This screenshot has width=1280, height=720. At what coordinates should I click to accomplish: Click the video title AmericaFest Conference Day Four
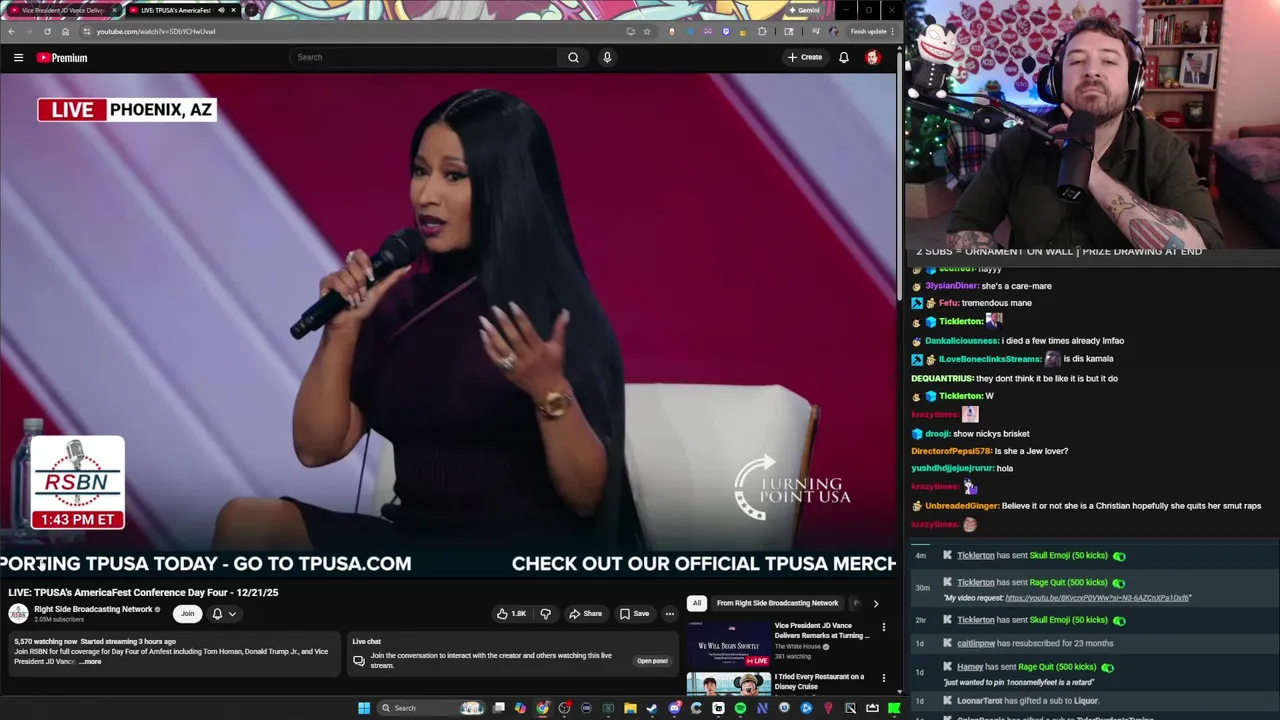tap(143, 592)
